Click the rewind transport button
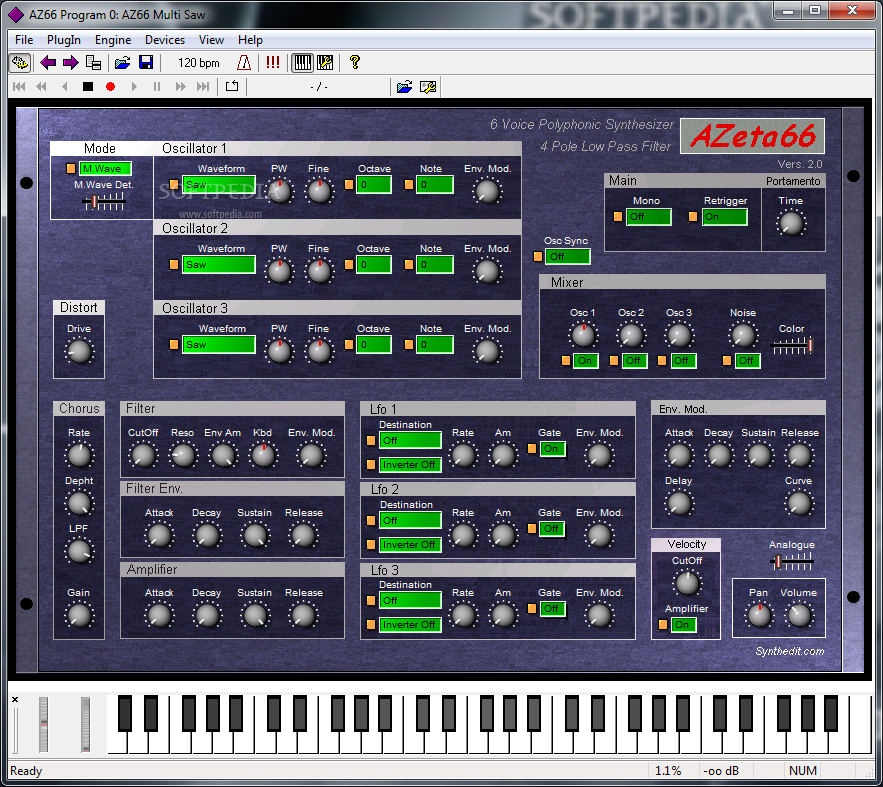883x787 pixels. click(41, 87)
